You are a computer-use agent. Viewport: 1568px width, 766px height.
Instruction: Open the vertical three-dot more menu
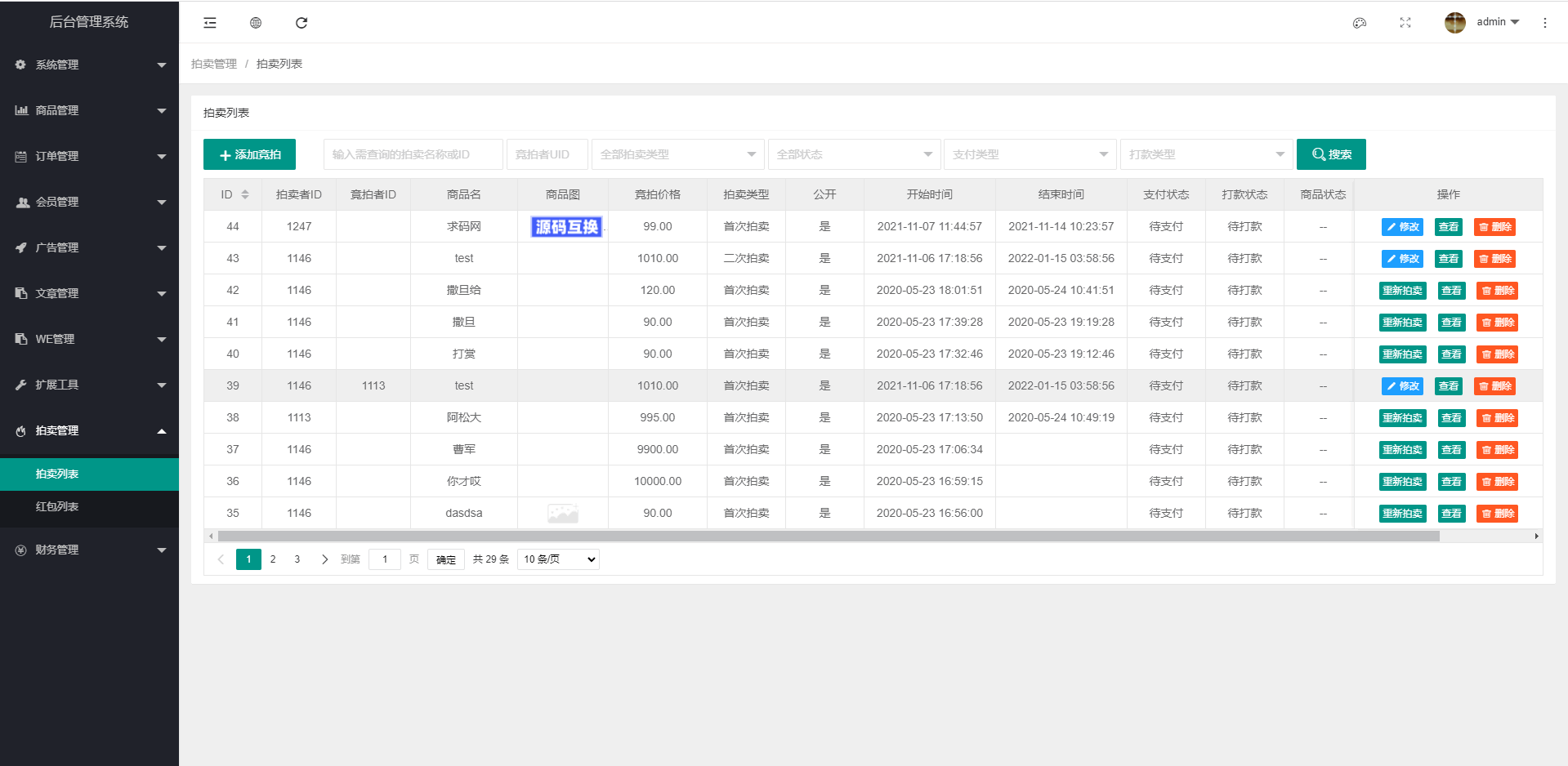point(1544,23)
